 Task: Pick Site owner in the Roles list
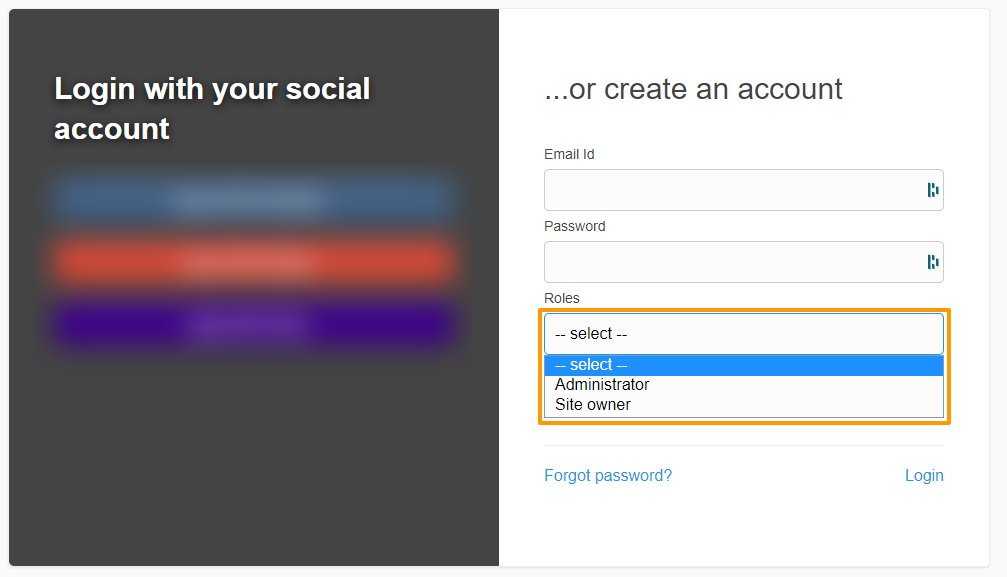coord(593,405)
